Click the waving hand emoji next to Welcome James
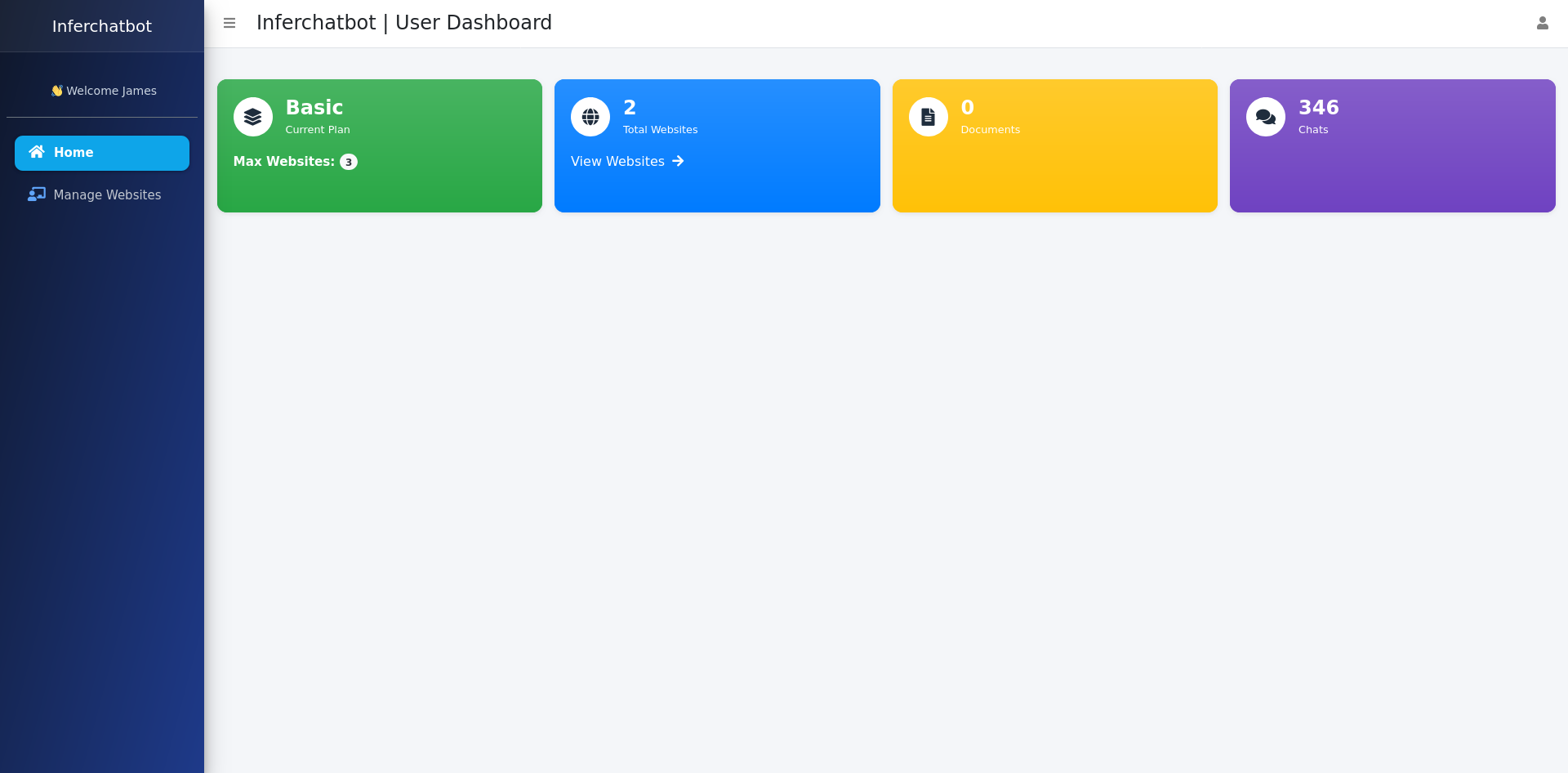The height and width of the screenshot is (773, 1568). tap(57, 90)
